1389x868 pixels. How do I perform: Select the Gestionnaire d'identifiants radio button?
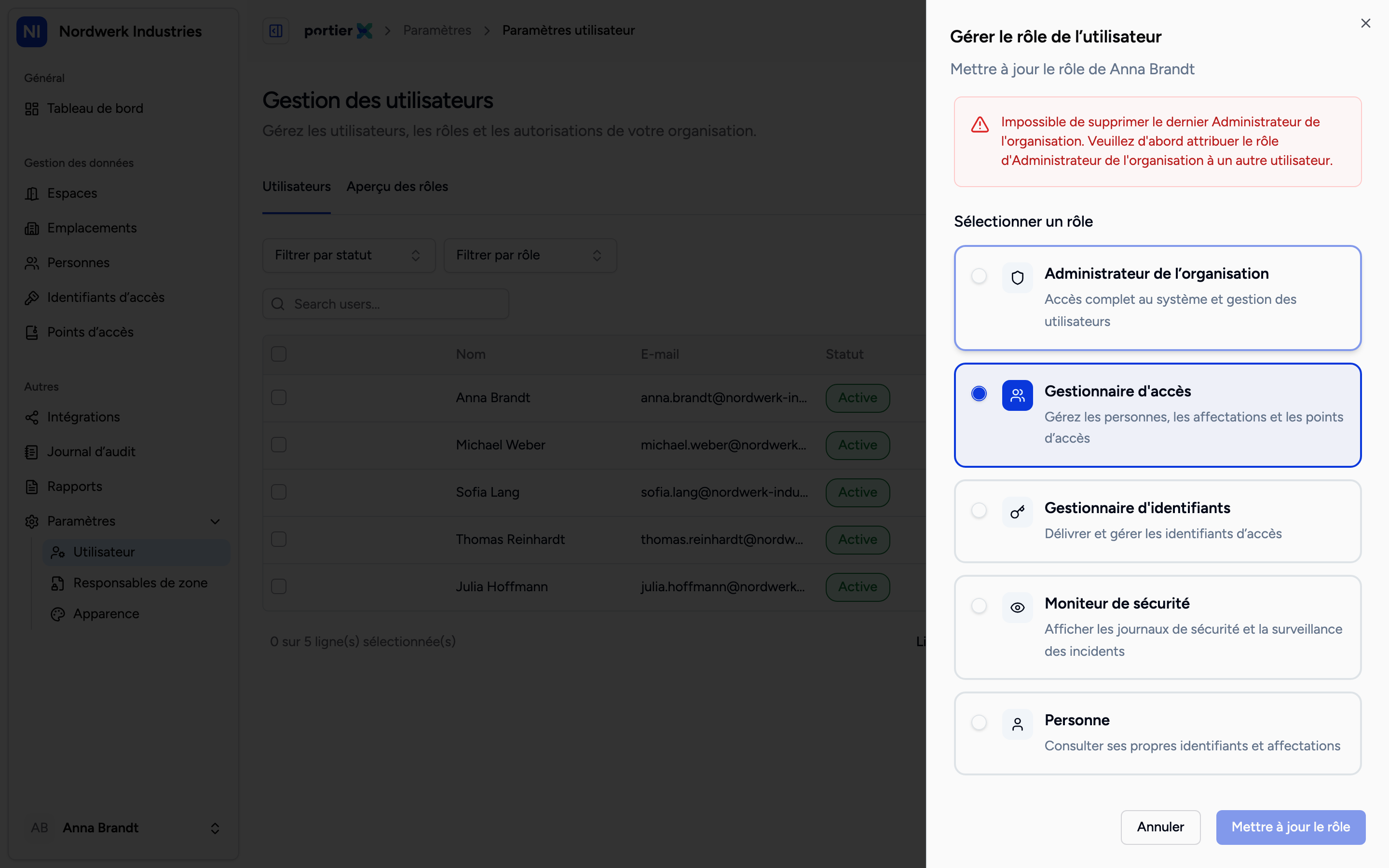tap(979, 510)
